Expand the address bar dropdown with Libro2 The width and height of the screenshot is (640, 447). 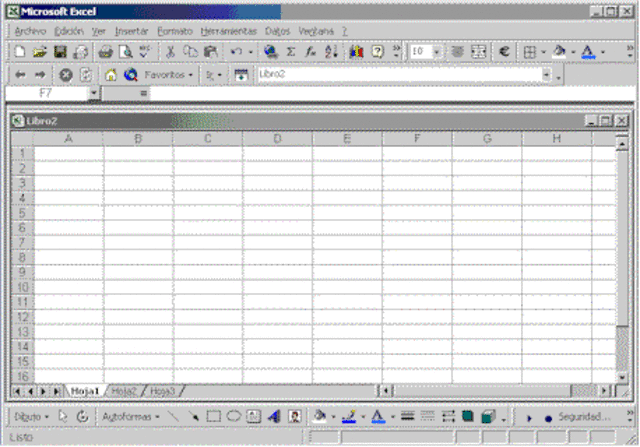[x=546, y=74]
